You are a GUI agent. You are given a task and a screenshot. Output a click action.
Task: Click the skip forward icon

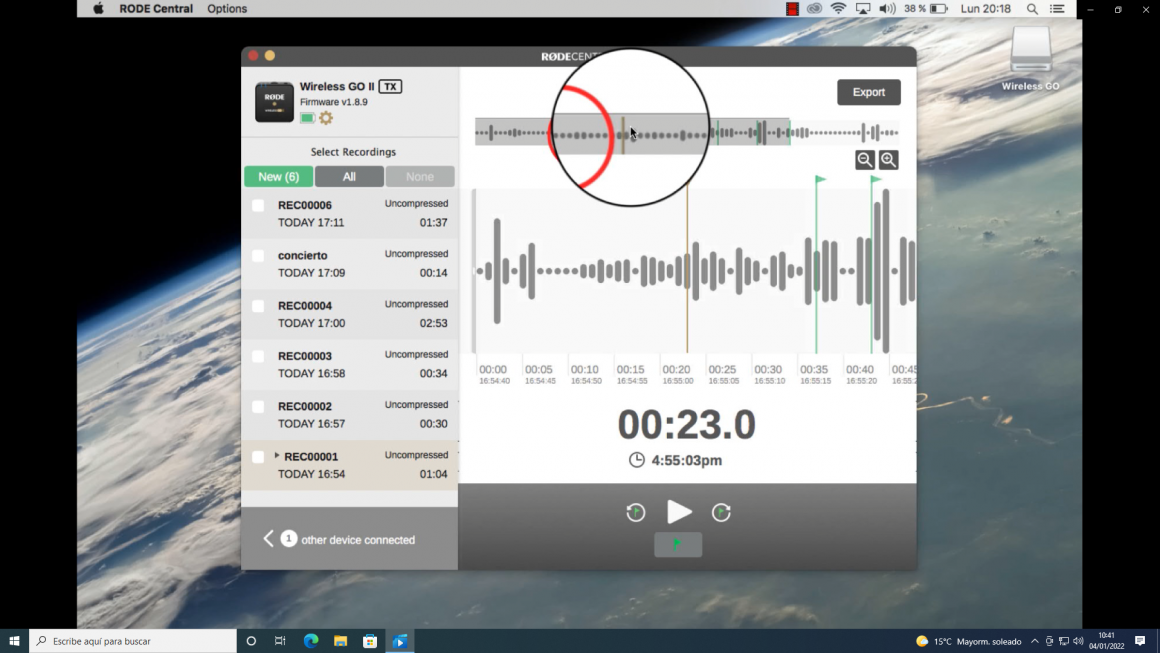coord(721,512)
